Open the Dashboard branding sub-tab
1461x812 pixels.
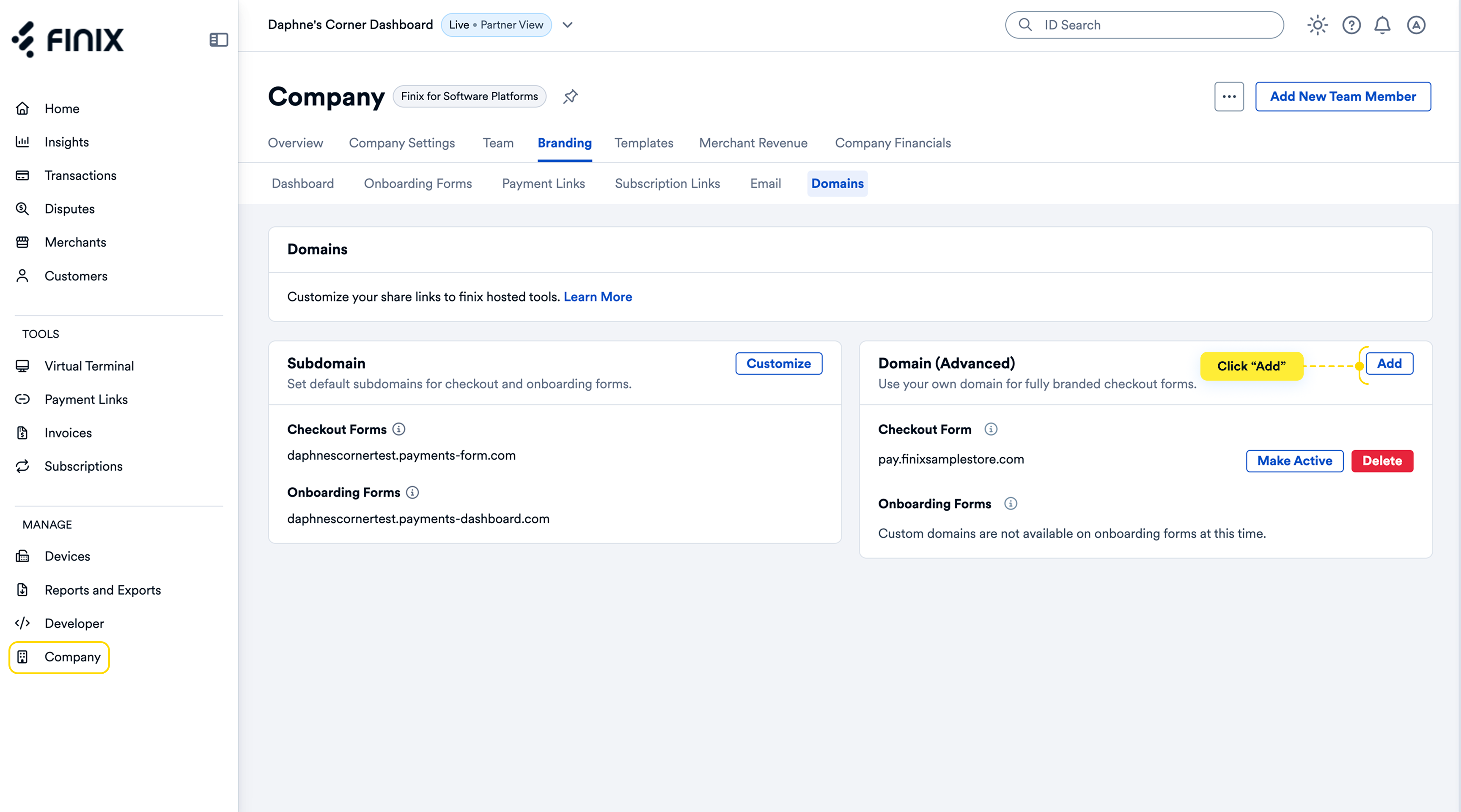(303, 184)
